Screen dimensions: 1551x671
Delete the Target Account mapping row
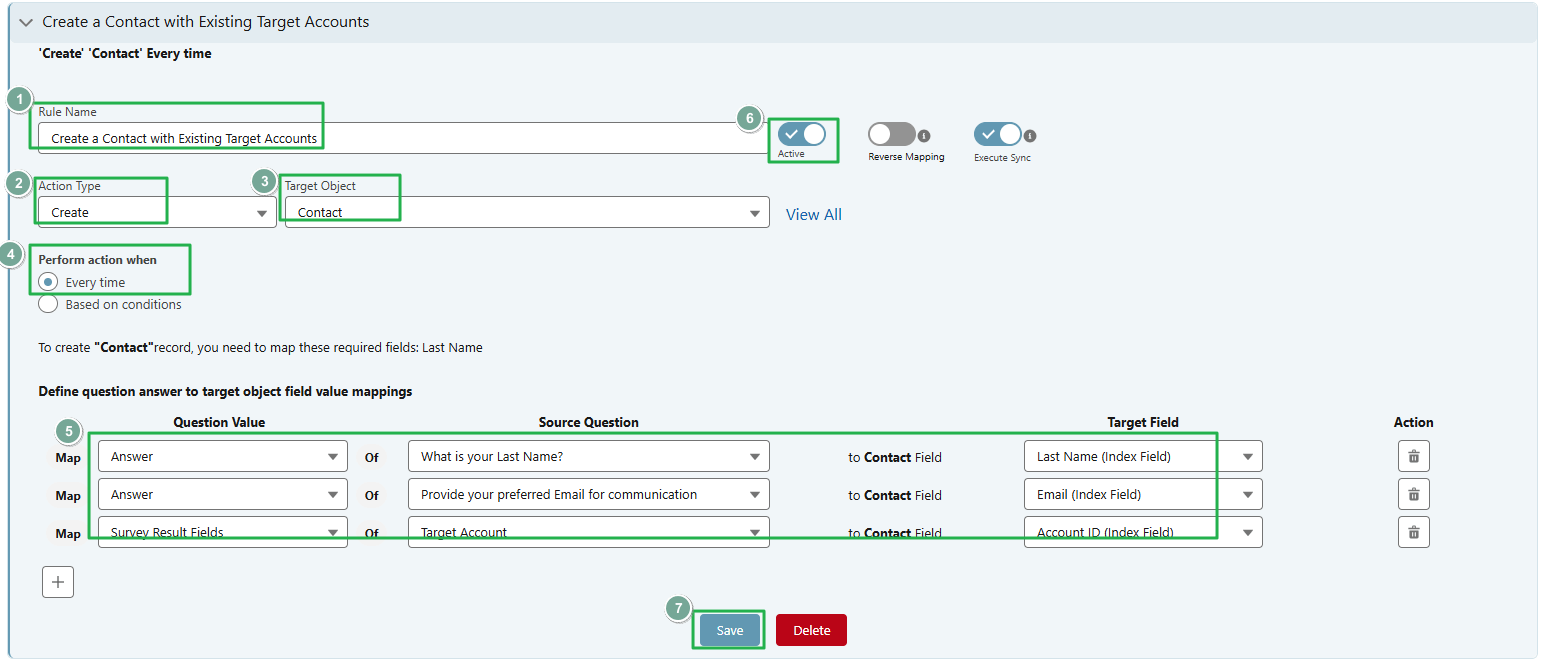pyautogui.click(x=1413, y=532)
